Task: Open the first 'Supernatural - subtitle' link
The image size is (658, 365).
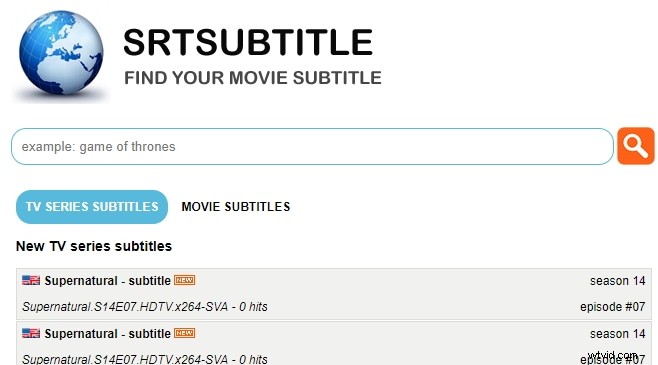Action: coord(107,281)
